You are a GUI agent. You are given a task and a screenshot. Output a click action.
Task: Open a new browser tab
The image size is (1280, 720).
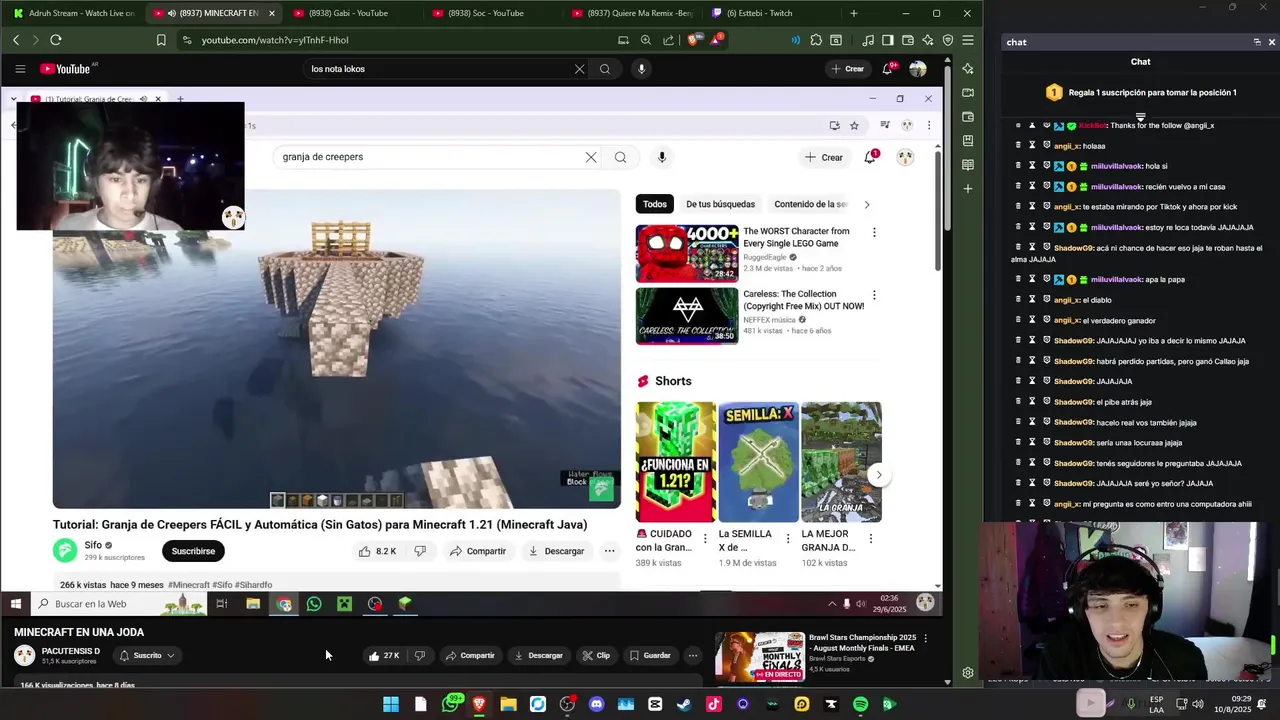click(853, 13)
